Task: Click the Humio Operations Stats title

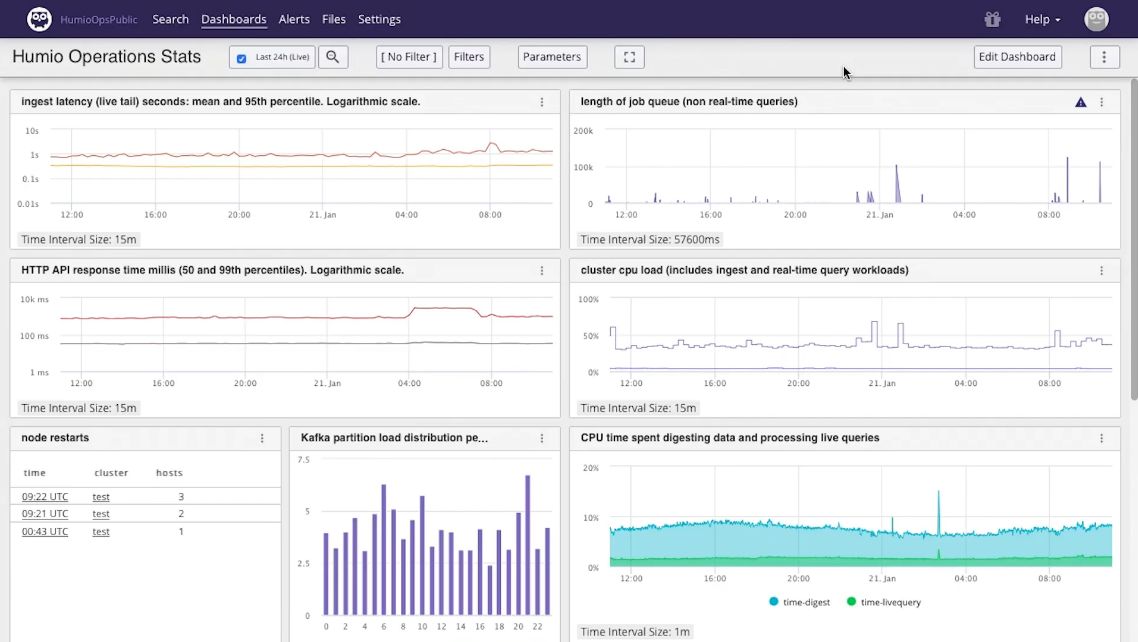Action: point(107,57)
